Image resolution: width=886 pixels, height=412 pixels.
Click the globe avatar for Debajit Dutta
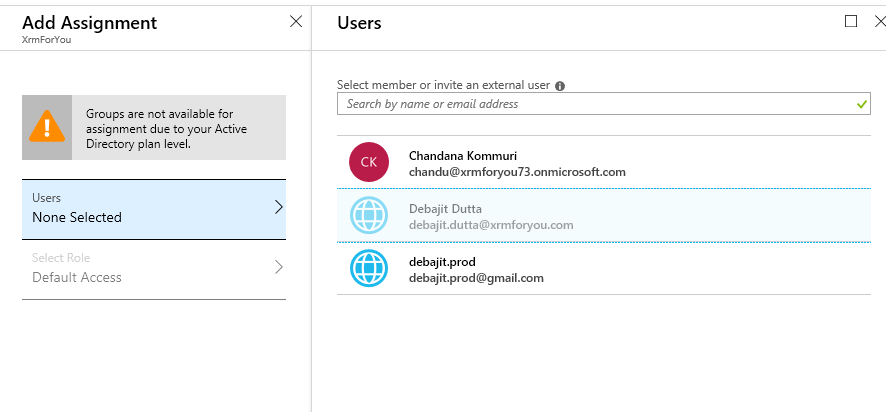click(x=368, y=216)
